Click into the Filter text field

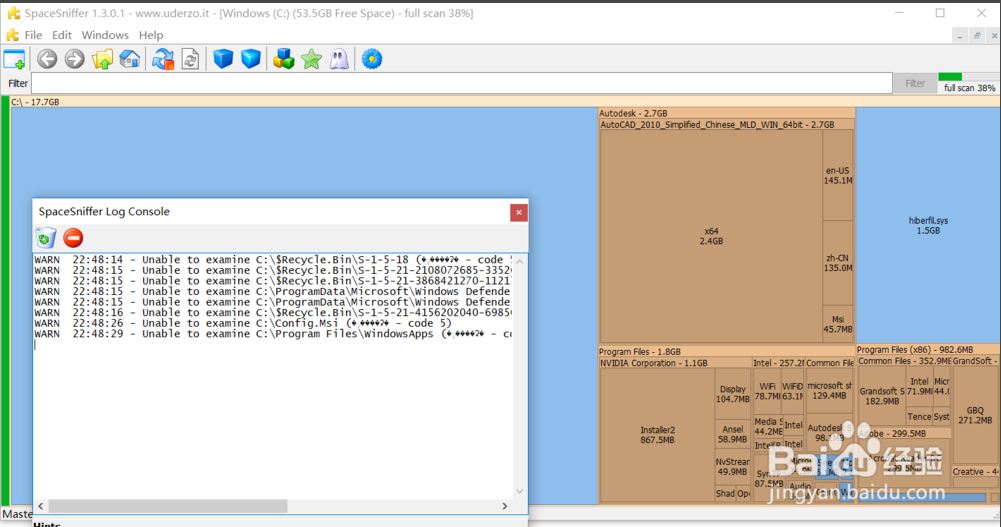coord(462,83)
